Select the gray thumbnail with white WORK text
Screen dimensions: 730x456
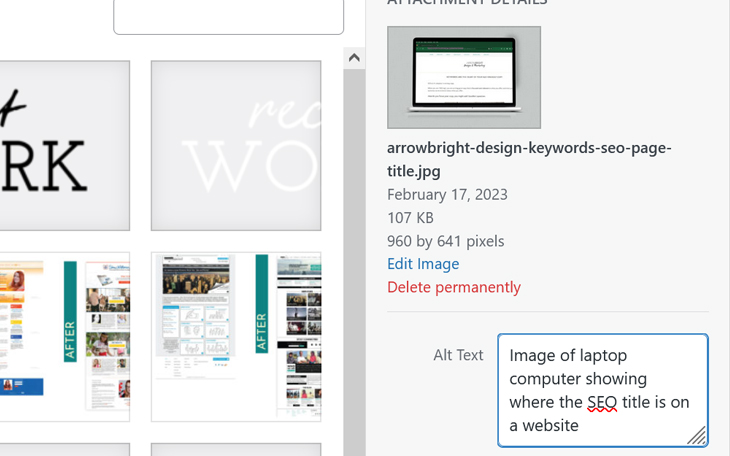tap(236, 145)
